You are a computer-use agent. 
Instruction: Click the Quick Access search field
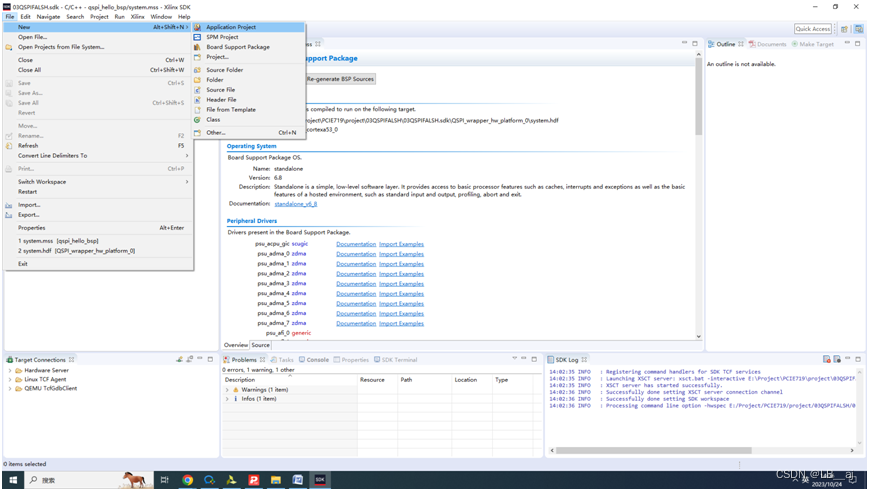tap(812, 29)
